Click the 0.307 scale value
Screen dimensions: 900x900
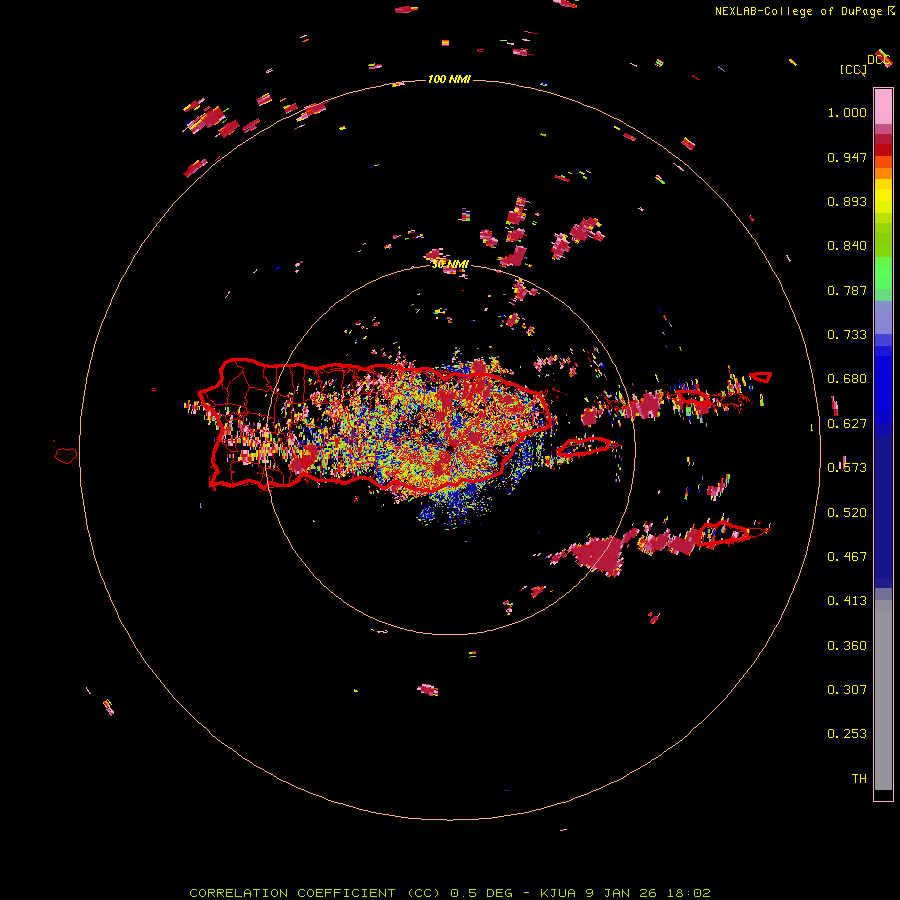pyautogui.click(x=847, y=690)
